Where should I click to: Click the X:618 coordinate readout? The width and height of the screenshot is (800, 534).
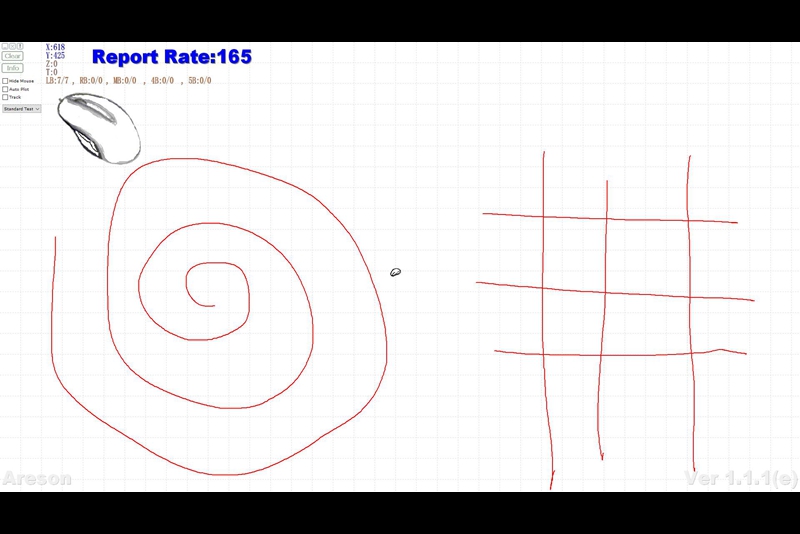point(55,47)
